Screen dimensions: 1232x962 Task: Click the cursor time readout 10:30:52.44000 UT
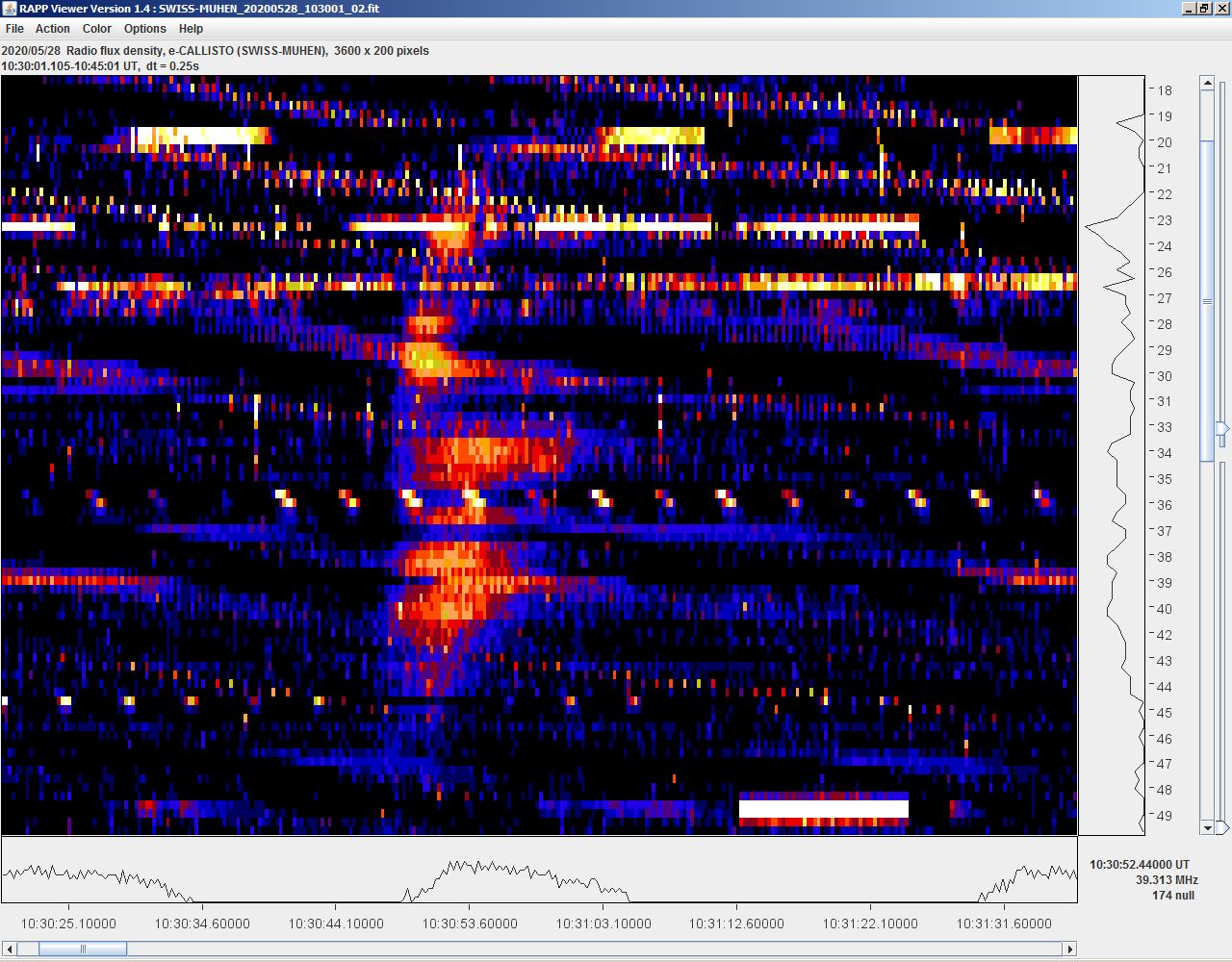[x=1140, y=865]
